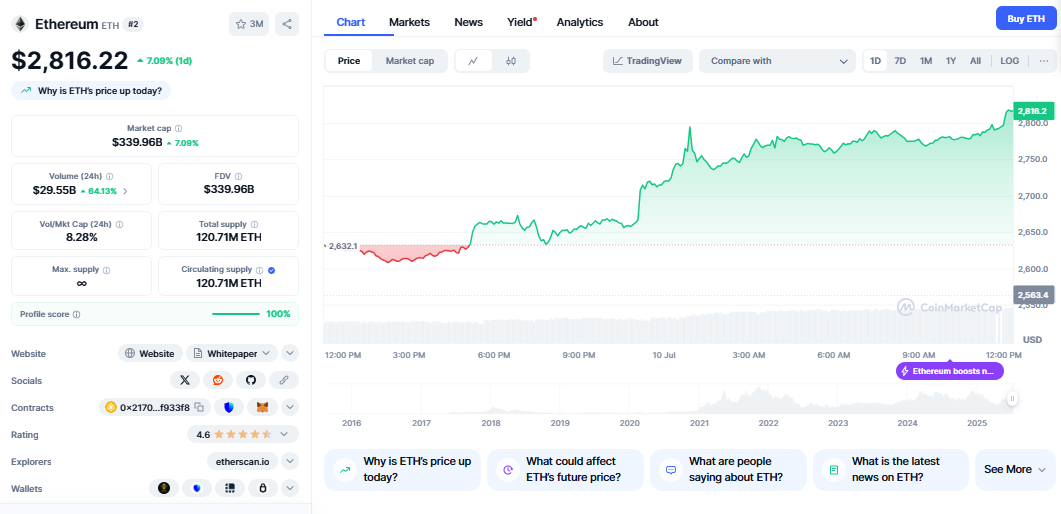Switch to candlestick chart view icon
The height and width of the screenshot is (514, 1061).
click(511, 61)
